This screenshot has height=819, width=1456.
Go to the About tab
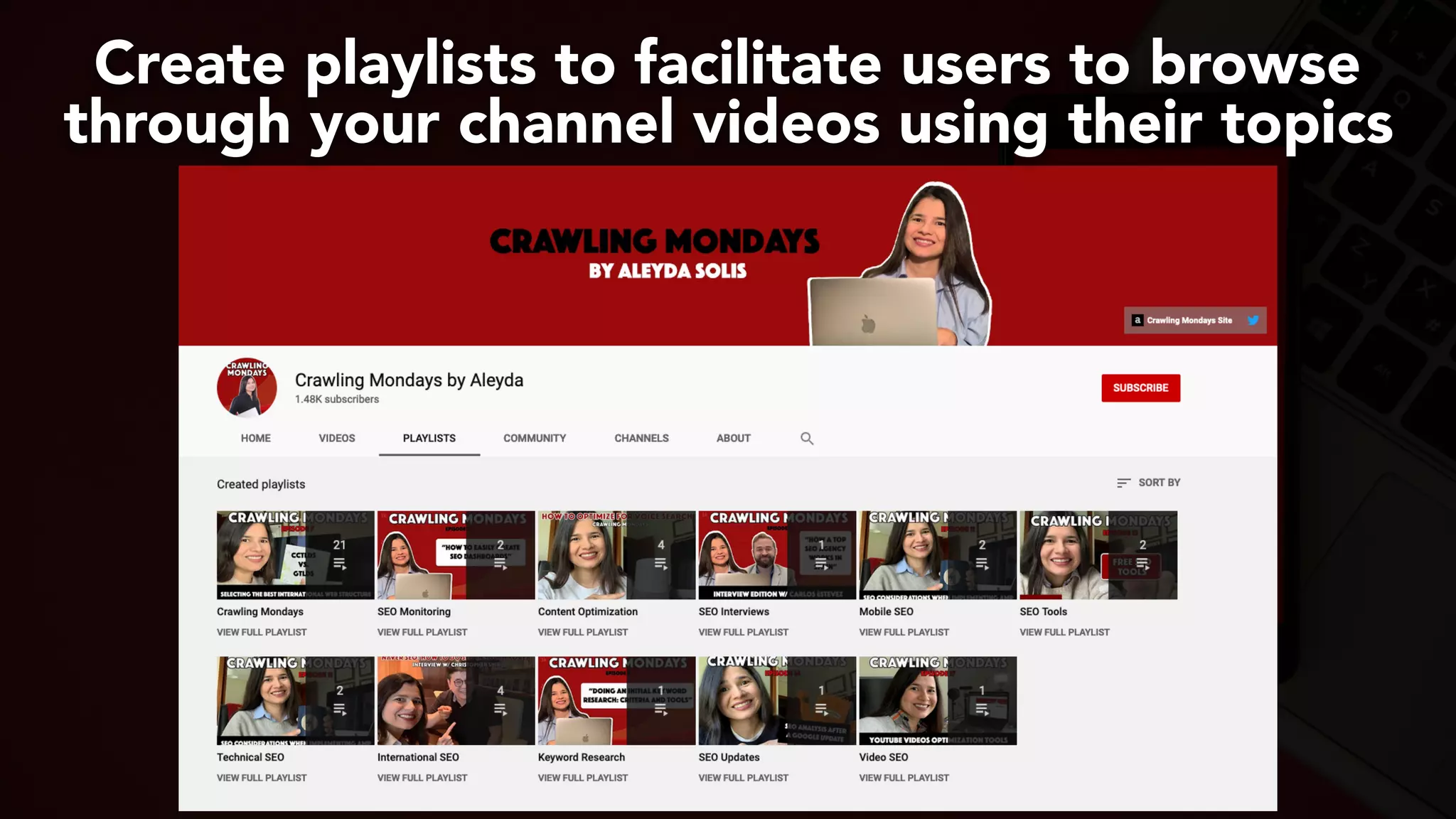point(733,438)
